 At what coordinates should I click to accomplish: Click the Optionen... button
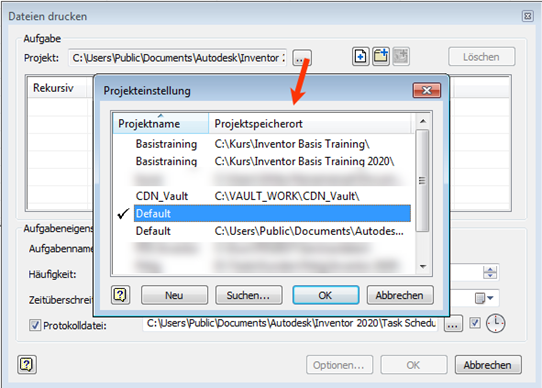(339, 365)
